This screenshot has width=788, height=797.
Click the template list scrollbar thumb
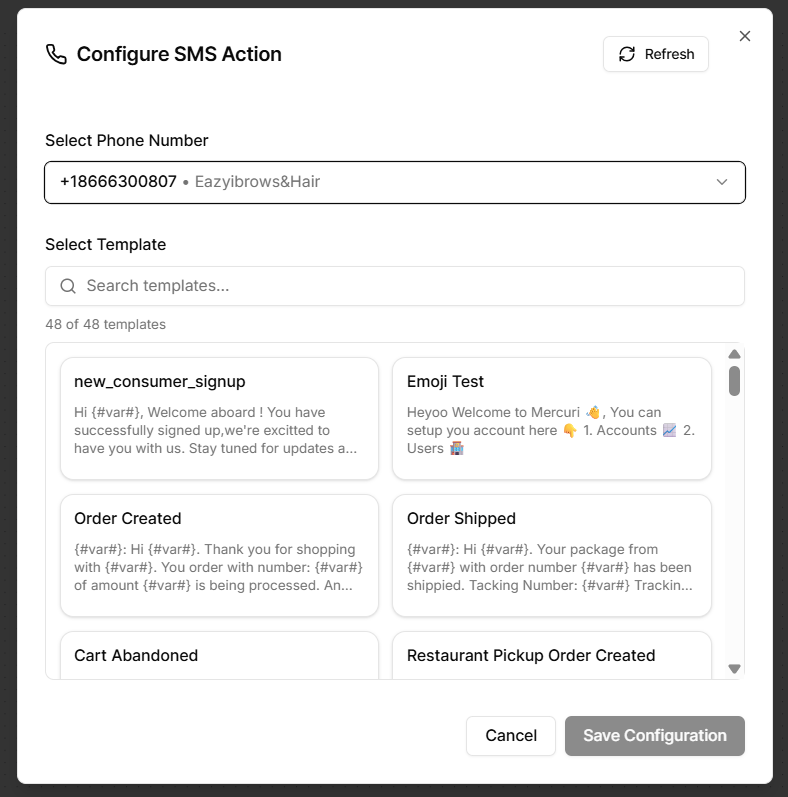coord(734,381)
